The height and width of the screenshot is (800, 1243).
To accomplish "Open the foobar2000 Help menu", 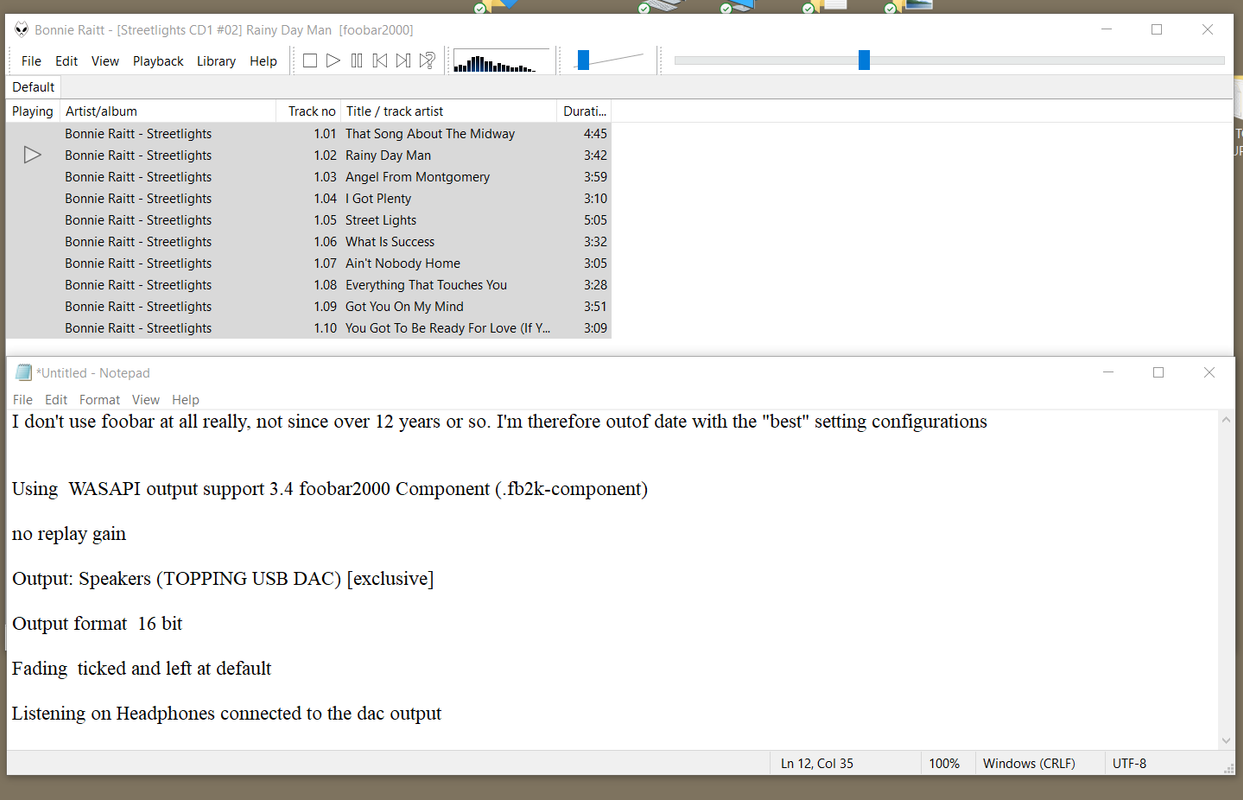I will tap(263, 61).
